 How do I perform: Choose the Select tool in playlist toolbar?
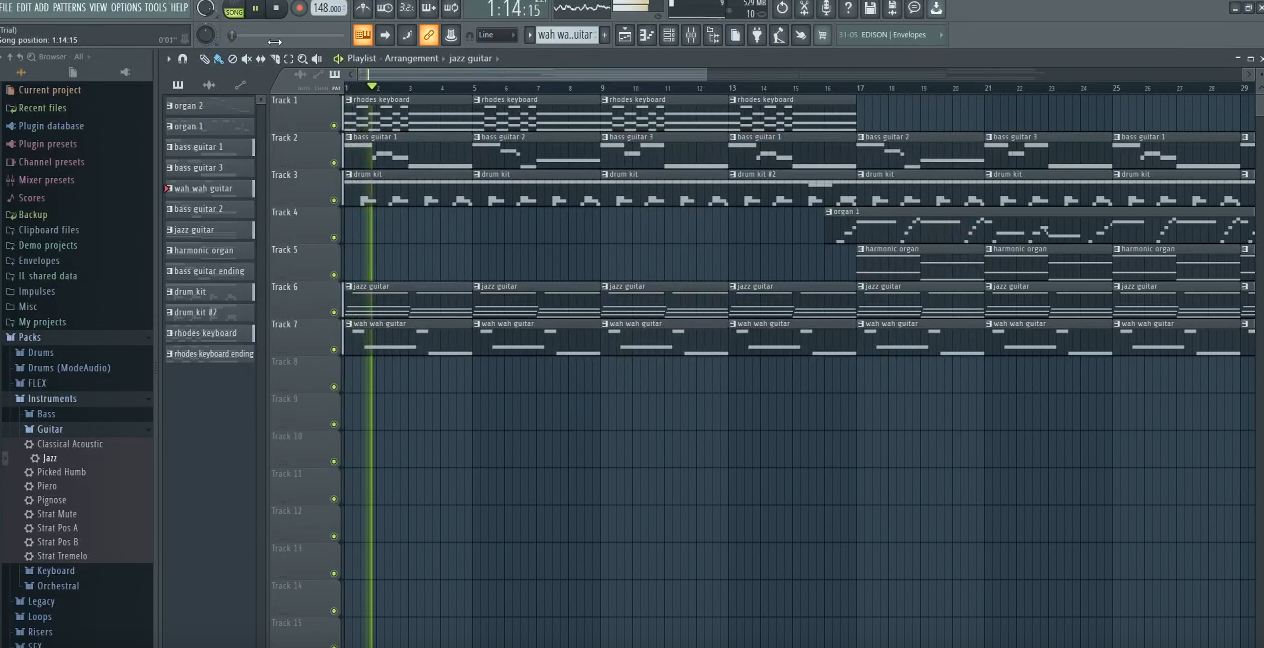tap(288, 59)
